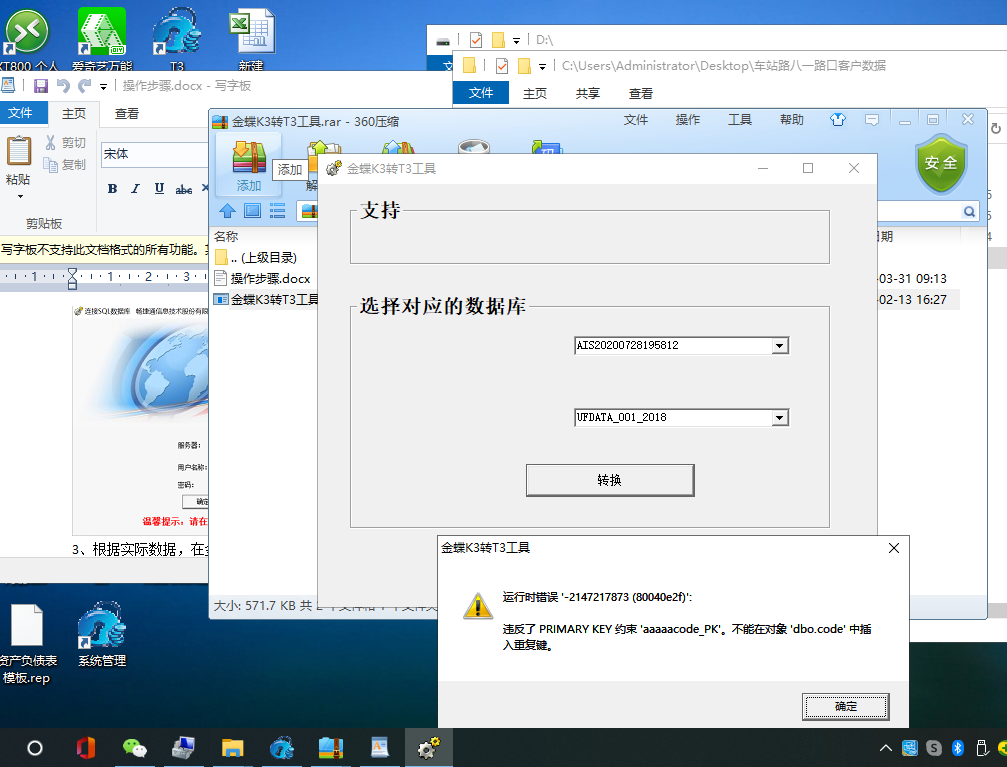
Task: Open the 360压缩 feedback message icon
Action: point(871,120)
